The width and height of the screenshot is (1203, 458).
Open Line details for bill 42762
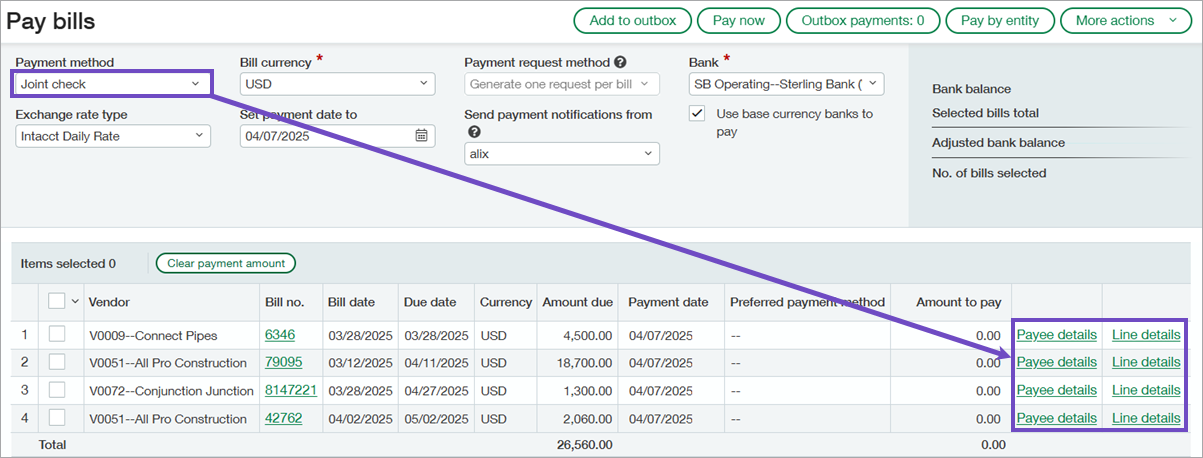(1146, 418)
